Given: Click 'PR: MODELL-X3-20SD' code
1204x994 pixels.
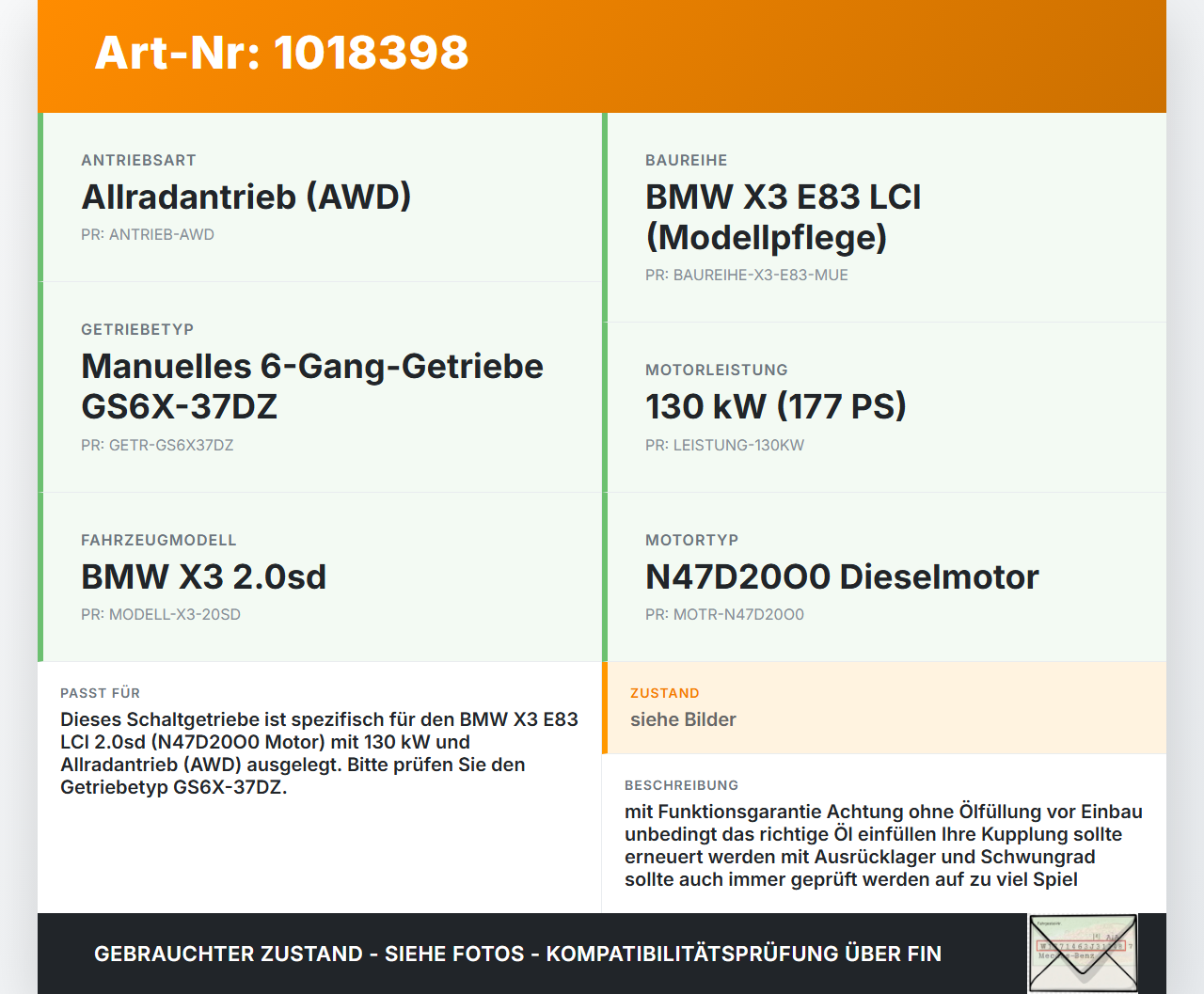Looking at the screenshot, I should 161,615.
